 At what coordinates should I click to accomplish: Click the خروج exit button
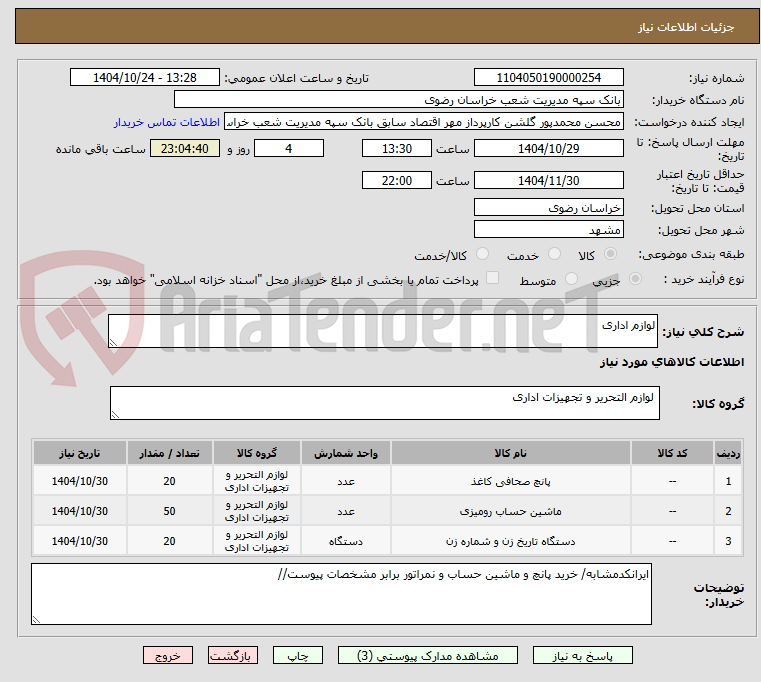[x=167, y=655]
